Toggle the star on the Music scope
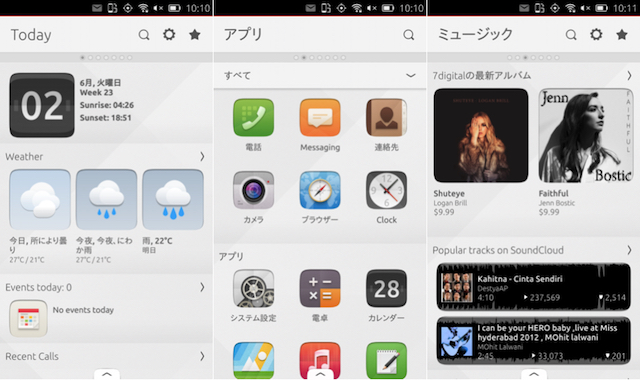Screen dimensions: 640x380 tap(622, 35)
